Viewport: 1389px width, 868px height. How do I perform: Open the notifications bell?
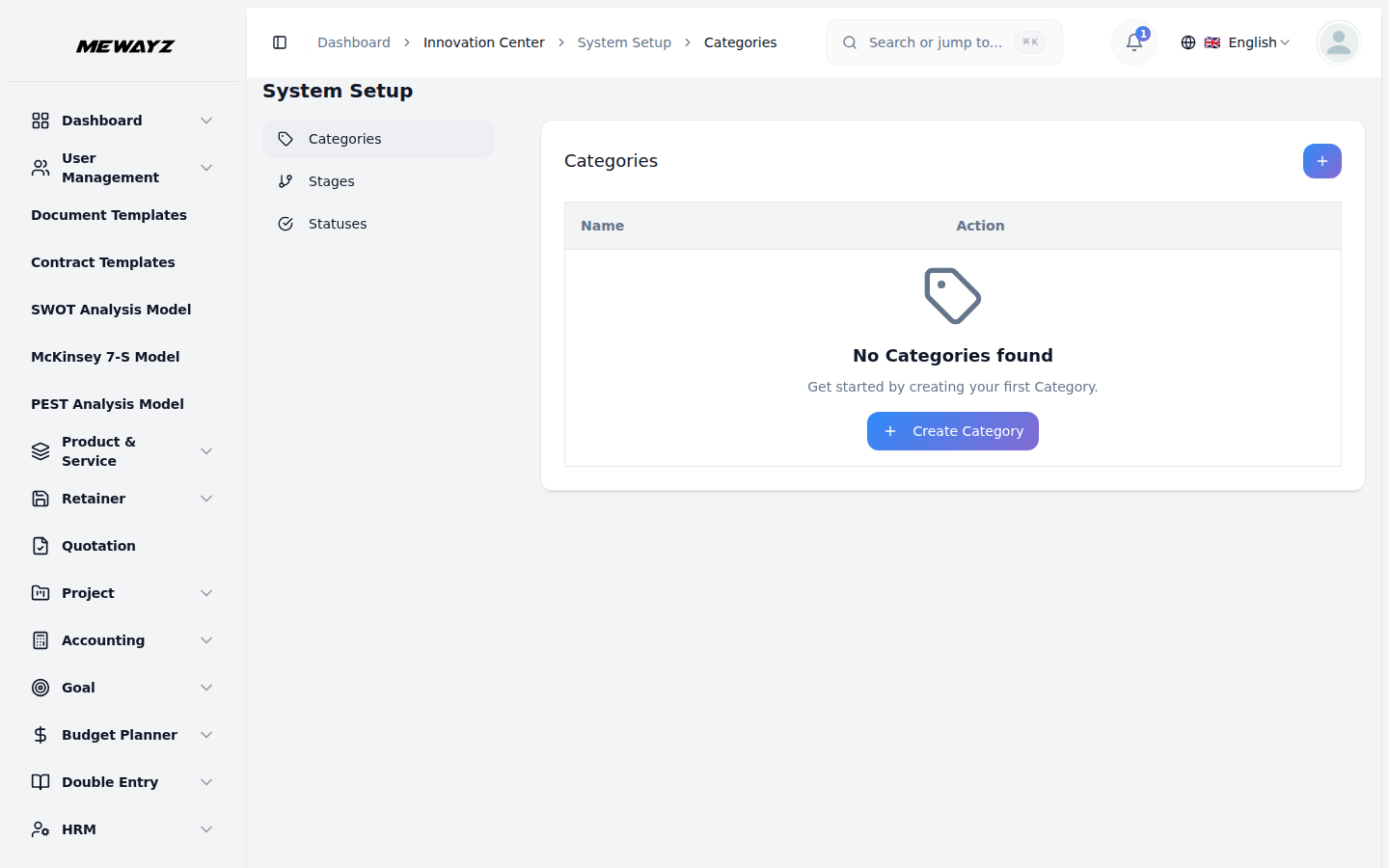click(1134, 42)
